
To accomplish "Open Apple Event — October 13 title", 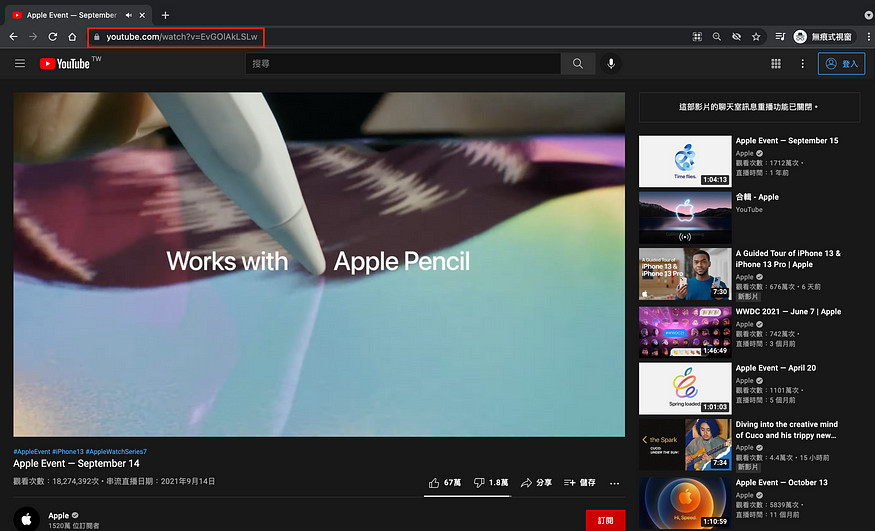I will [x=781, y=482].
